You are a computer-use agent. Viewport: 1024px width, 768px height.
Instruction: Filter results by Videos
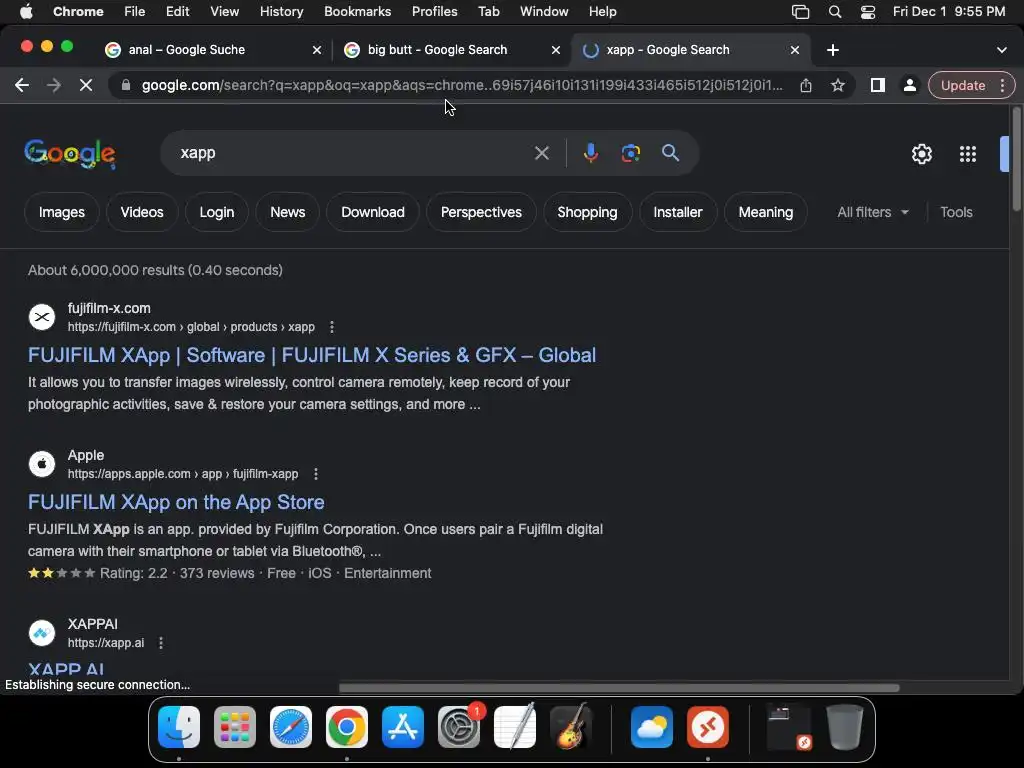coord(142,213)
